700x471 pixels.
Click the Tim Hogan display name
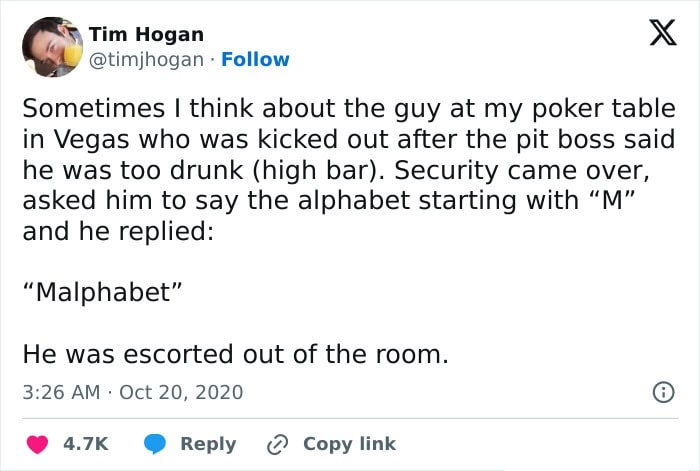146,34
